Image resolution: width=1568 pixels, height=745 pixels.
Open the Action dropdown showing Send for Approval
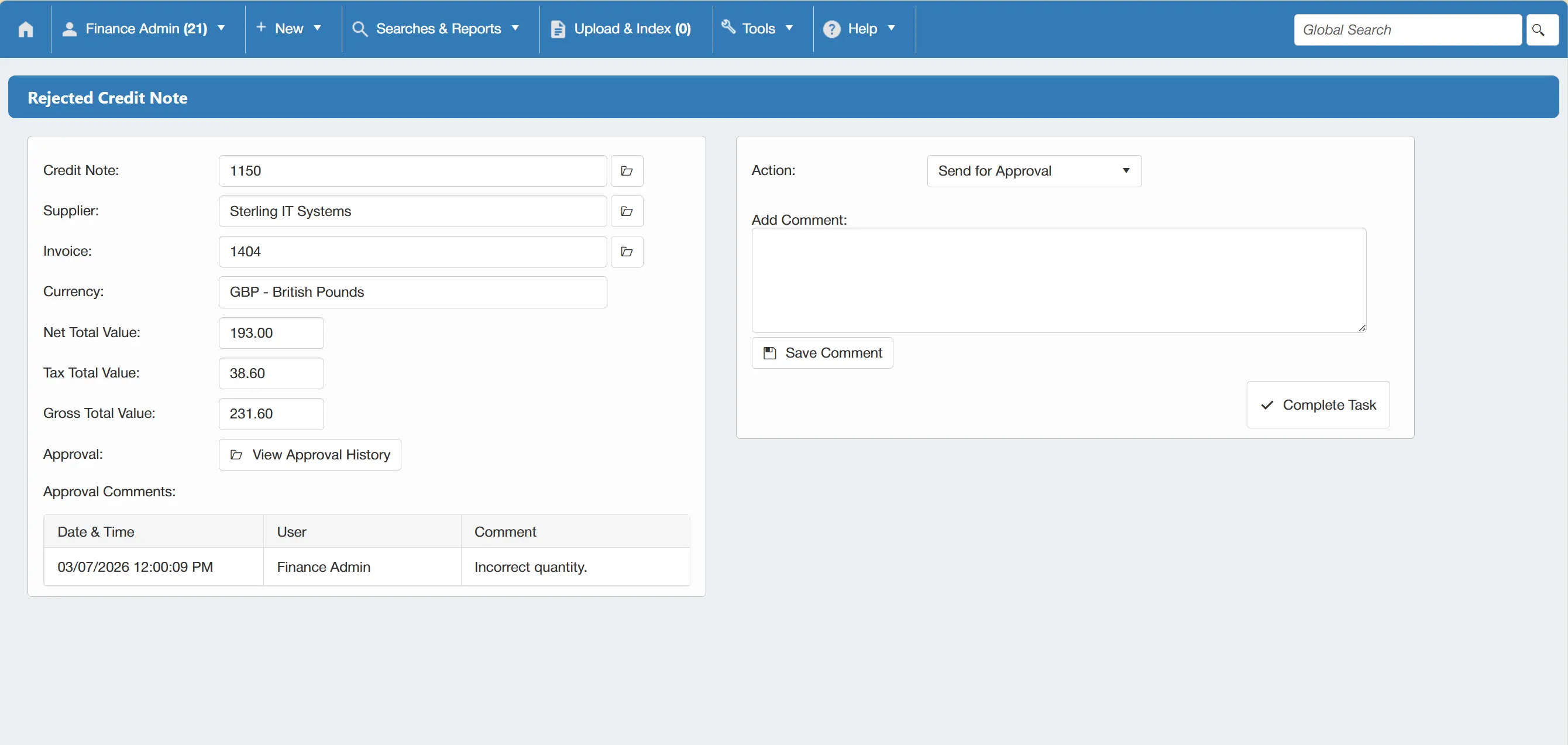tap(1034, 171)
